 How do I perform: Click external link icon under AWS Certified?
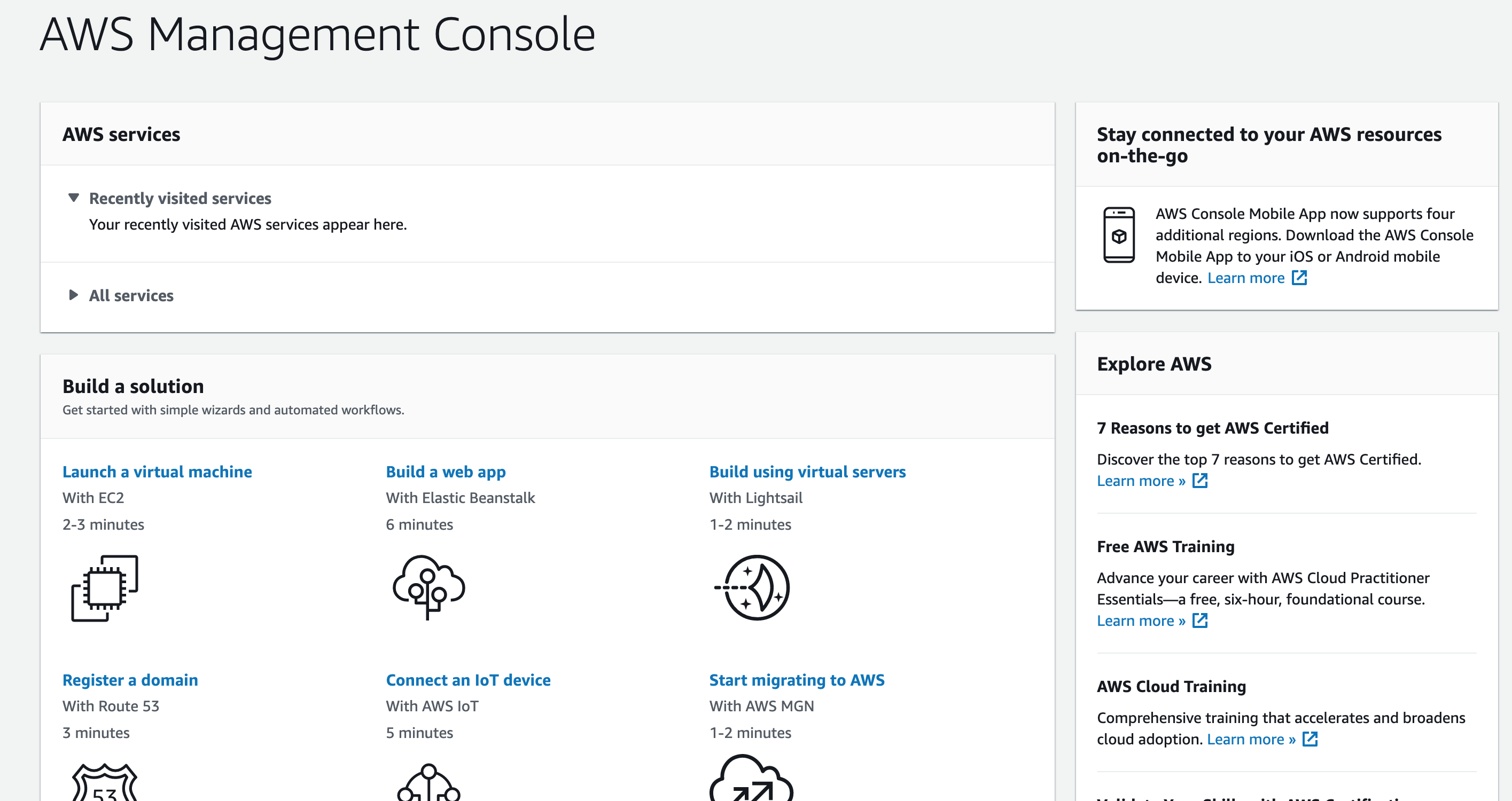coord(1200,481)
